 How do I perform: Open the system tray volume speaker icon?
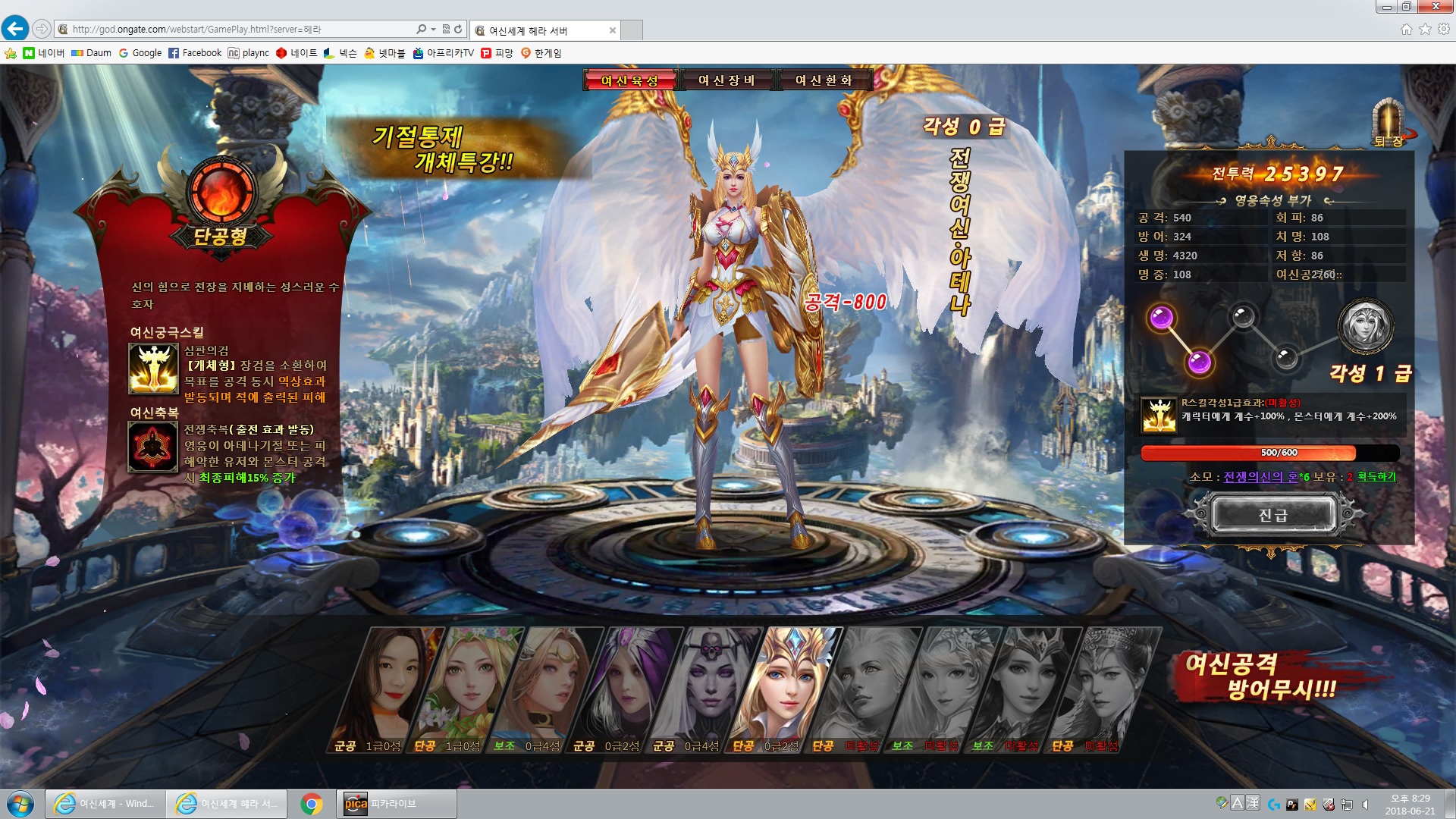pyautogui.click(x=1365, y=805)
